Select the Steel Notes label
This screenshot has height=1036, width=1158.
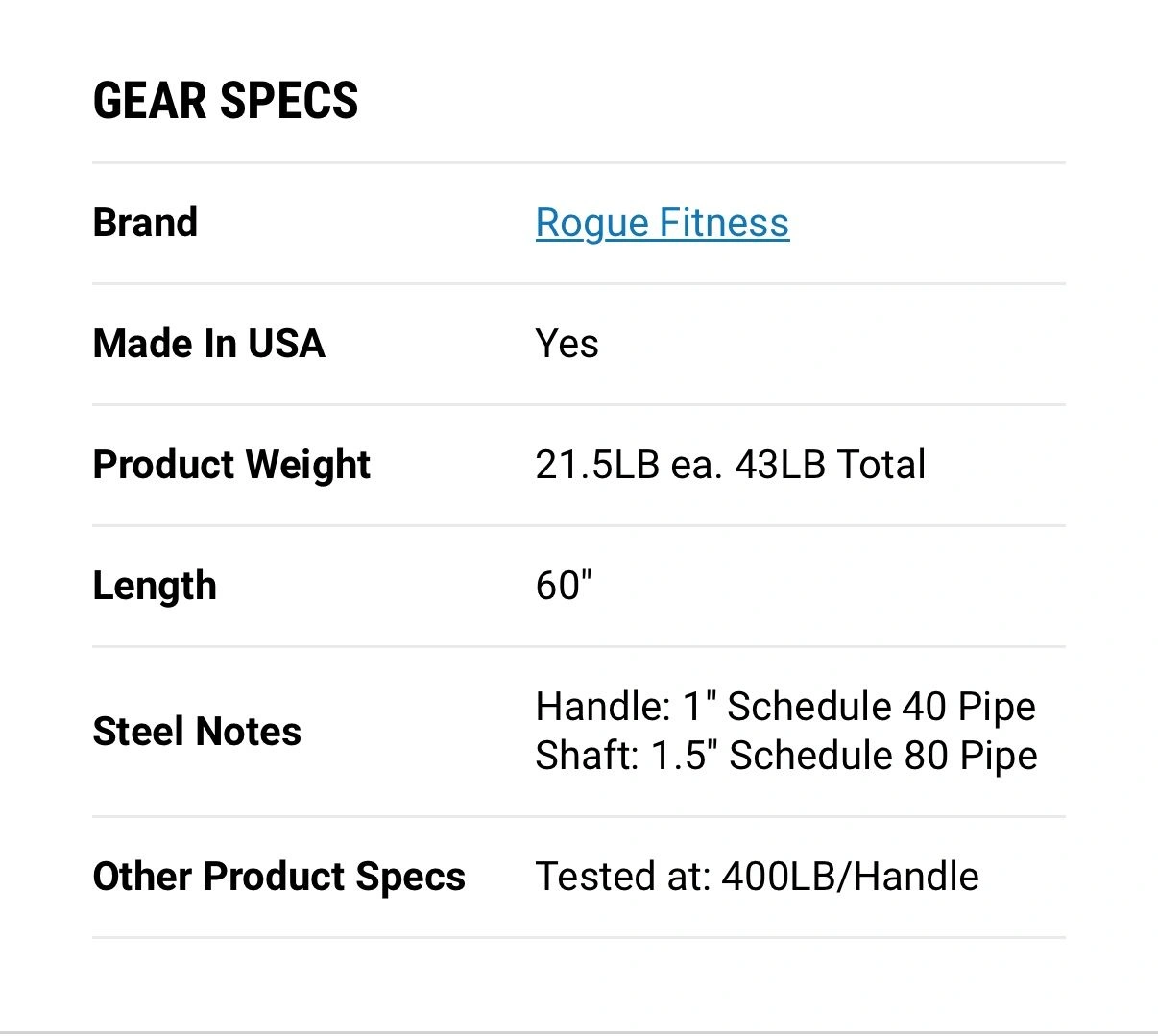click(197, 732)
